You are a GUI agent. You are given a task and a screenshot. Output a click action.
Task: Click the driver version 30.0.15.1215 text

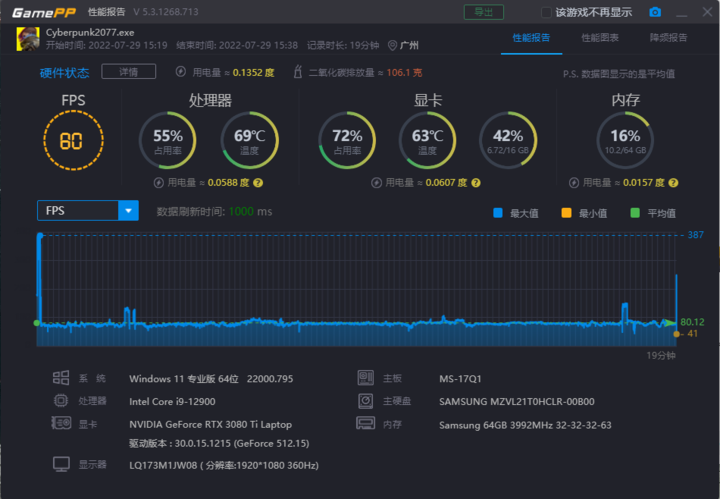coord(219,443)
